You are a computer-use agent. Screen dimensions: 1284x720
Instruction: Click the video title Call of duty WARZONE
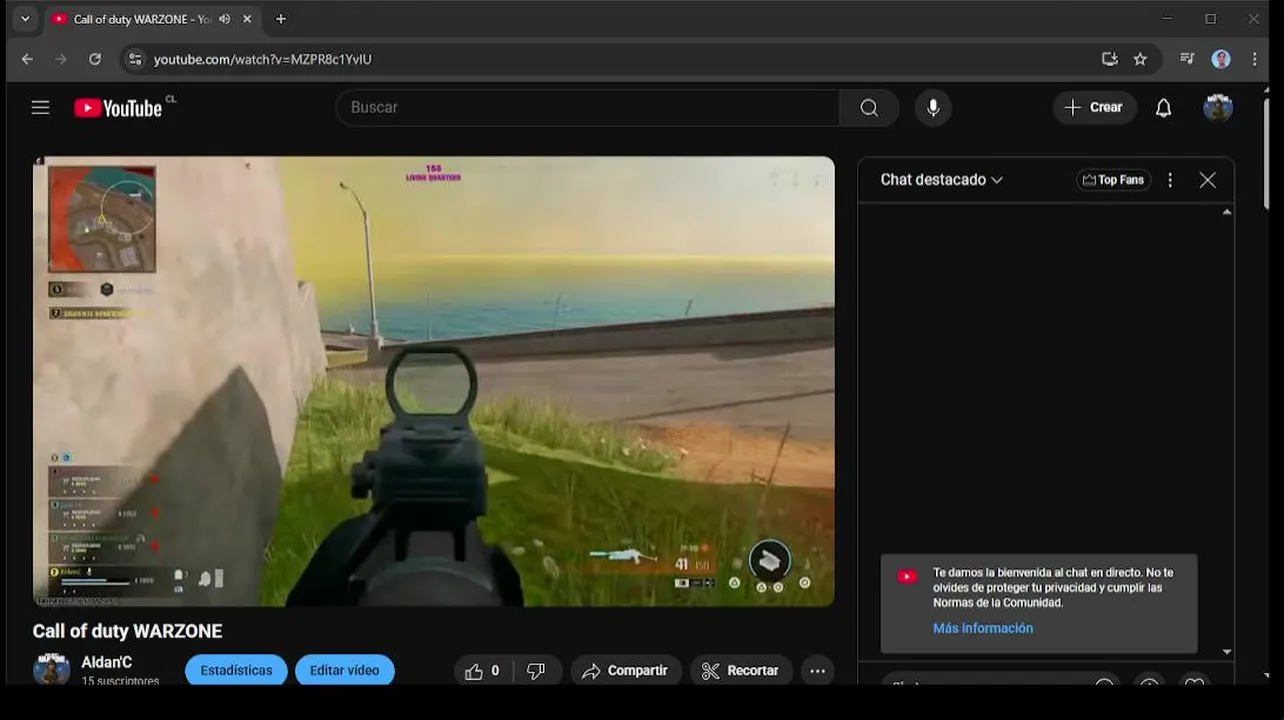(127, 631)
